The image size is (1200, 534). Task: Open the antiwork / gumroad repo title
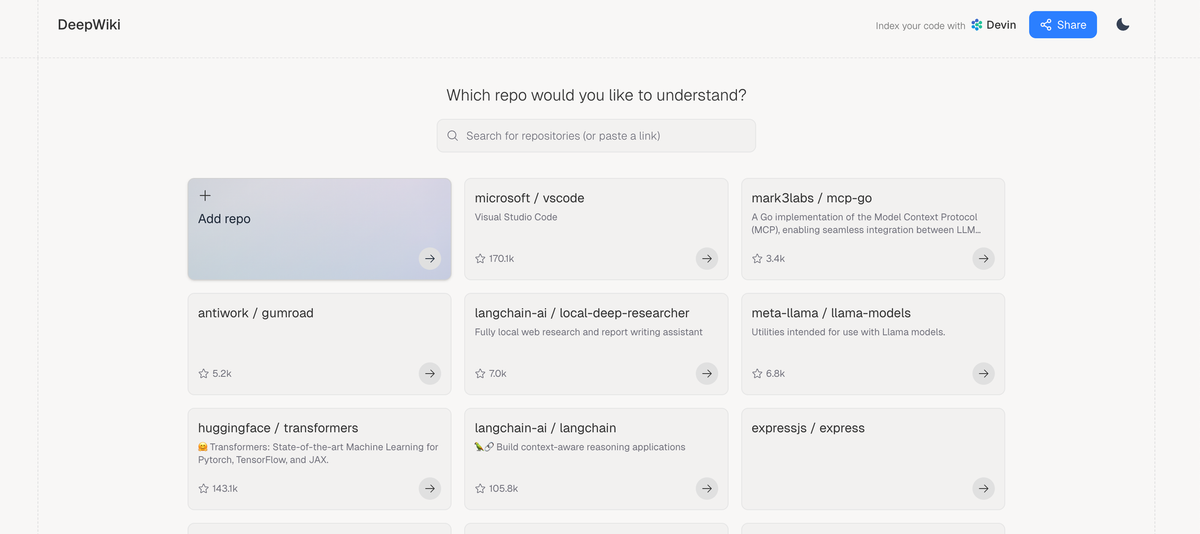[256, 313]
